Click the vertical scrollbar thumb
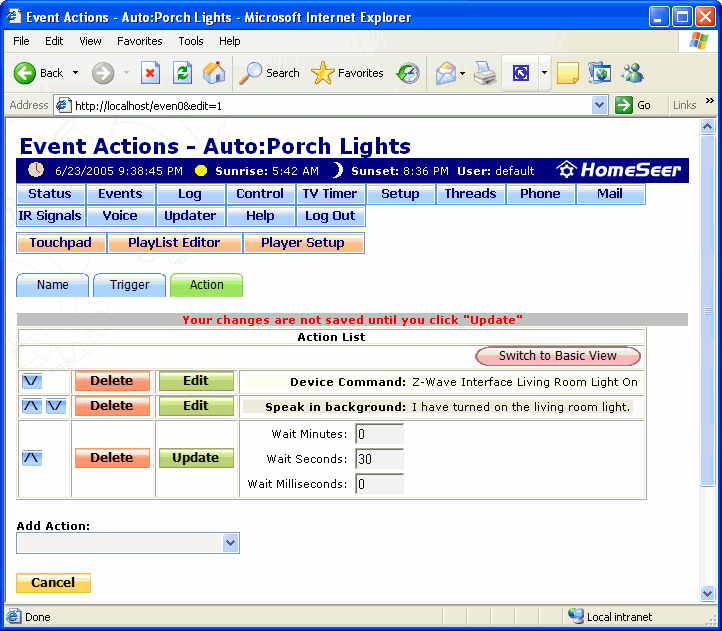Viewport: 722px width, 631px height. click(707, 311)
